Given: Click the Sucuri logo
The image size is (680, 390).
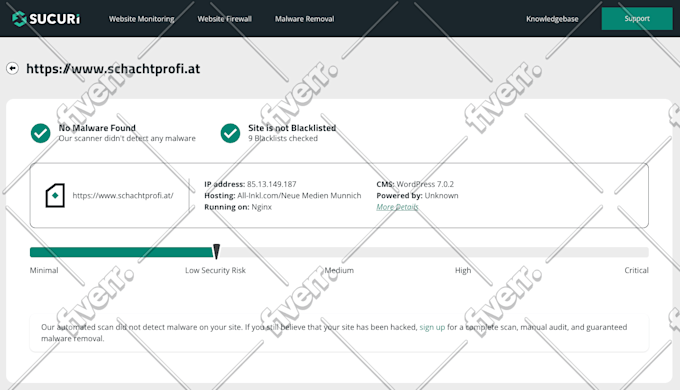Looking at the screenshot, I should point(46,19).
